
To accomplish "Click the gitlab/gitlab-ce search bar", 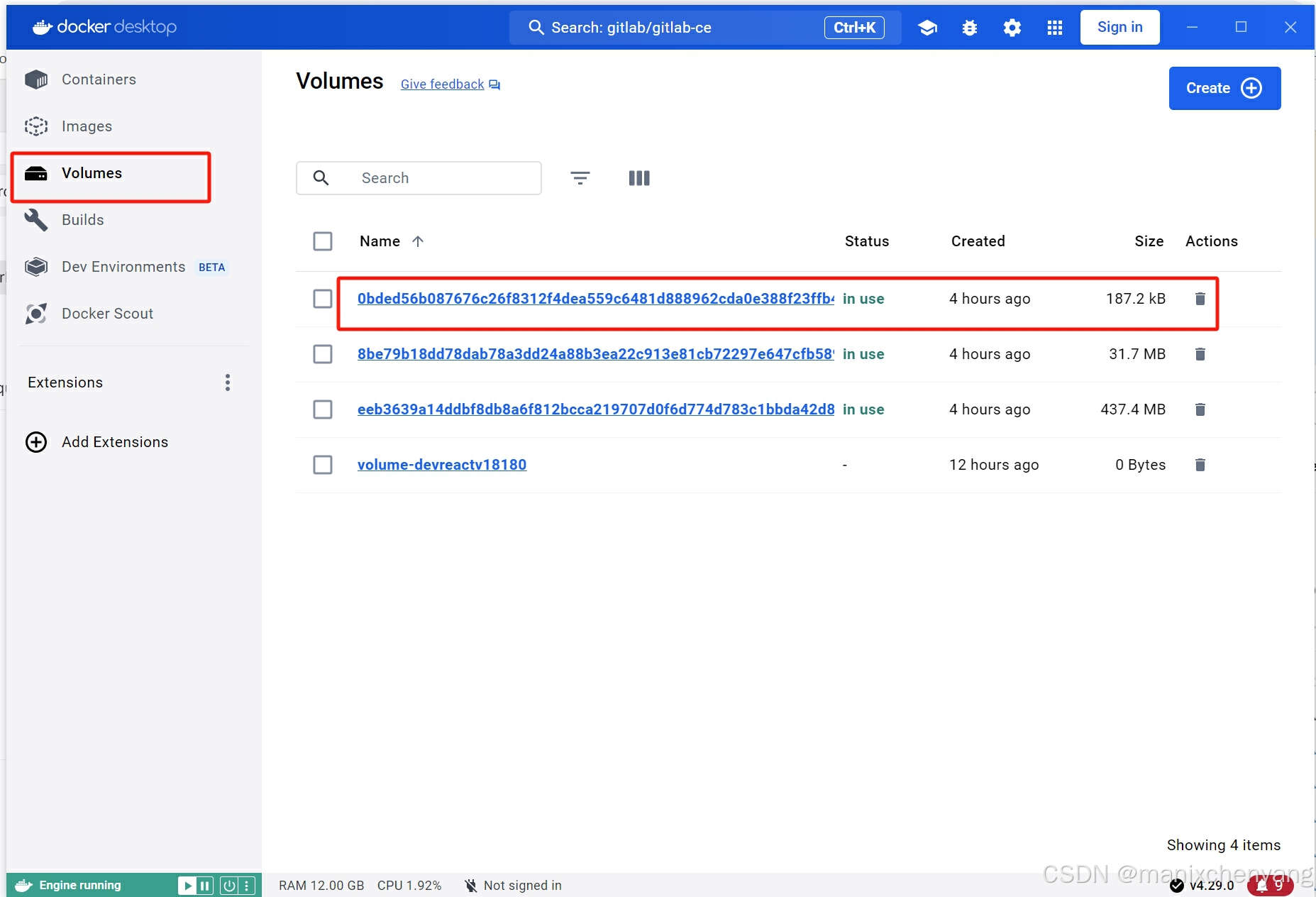I will point(704,28).
